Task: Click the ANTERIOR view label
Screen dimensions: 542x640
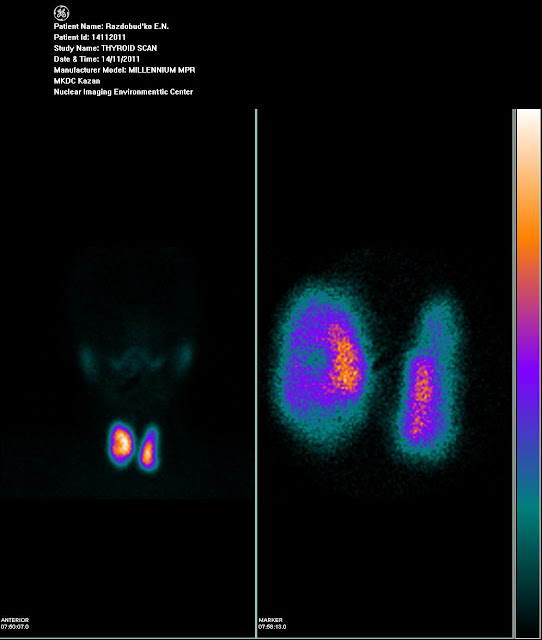Action: 15,620
